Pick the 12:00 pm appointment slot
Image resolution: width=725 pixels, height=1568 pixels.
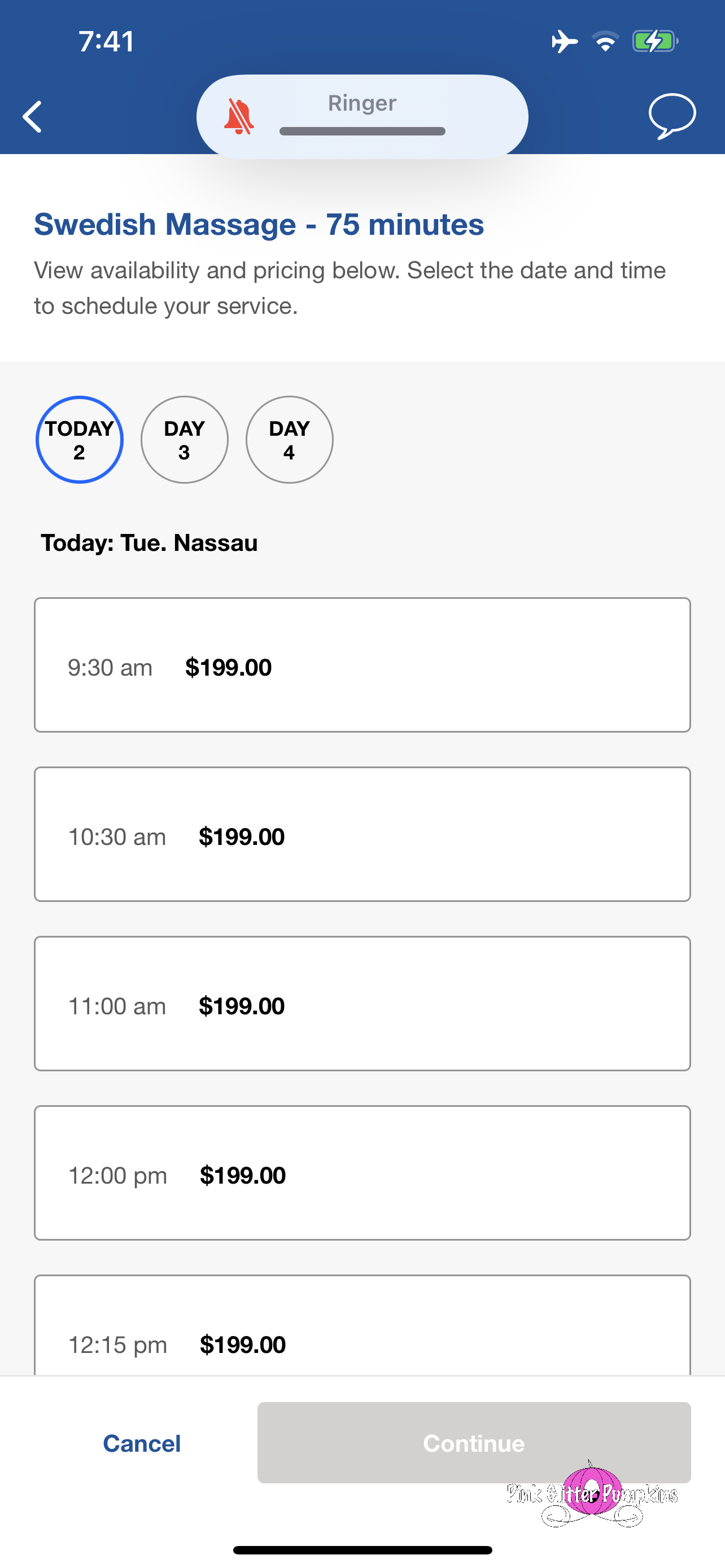tap(362, 1172)
